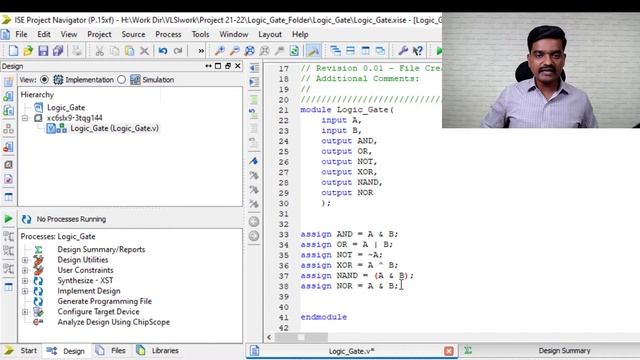This screenshot has height=360, width=640.
Task: Expand the User Constraints process
Action: click(x=25, y=270)
